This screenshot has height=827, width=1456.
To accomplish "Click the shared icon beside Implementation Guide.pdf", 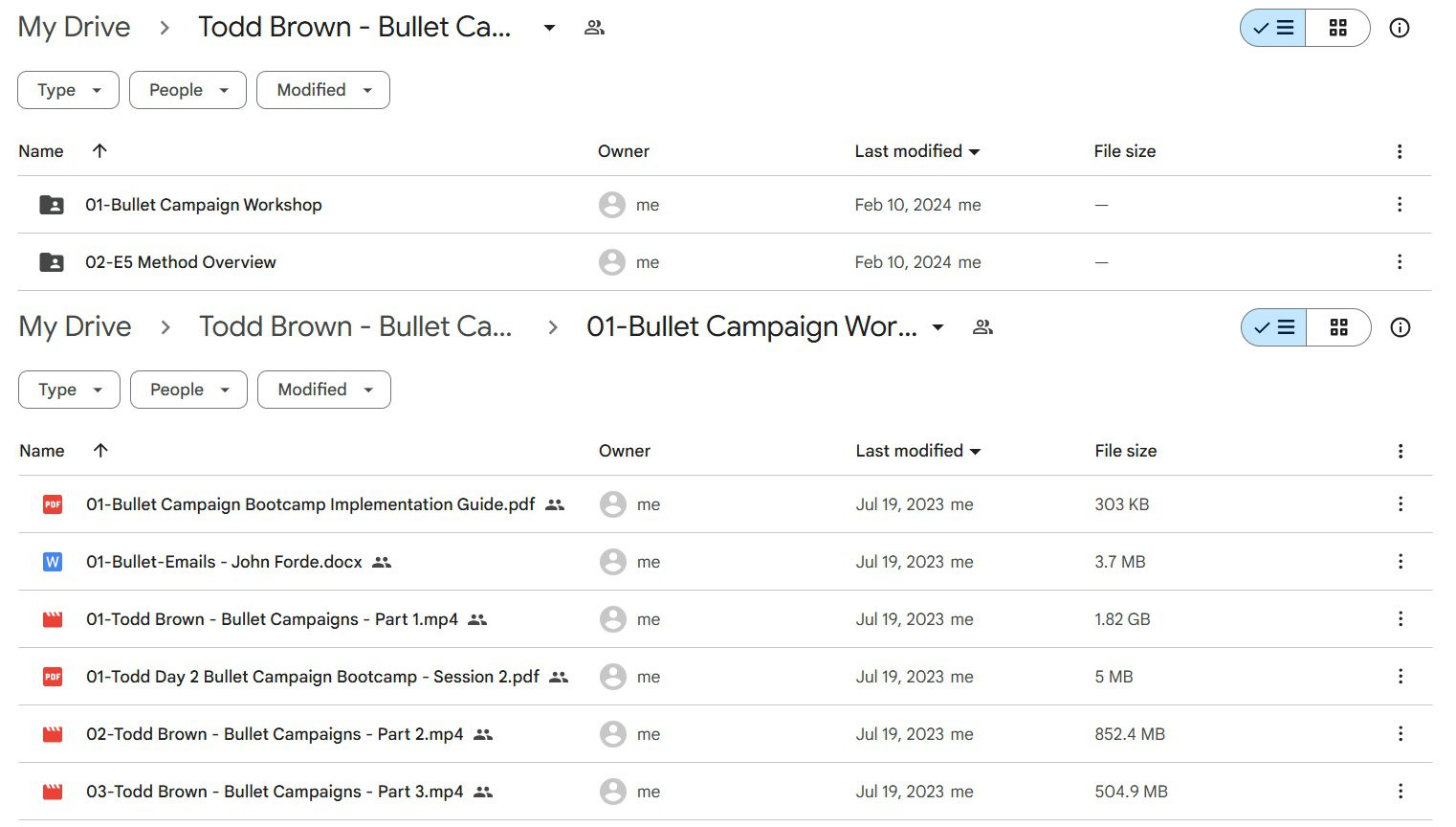I will (x=555, y=504).
